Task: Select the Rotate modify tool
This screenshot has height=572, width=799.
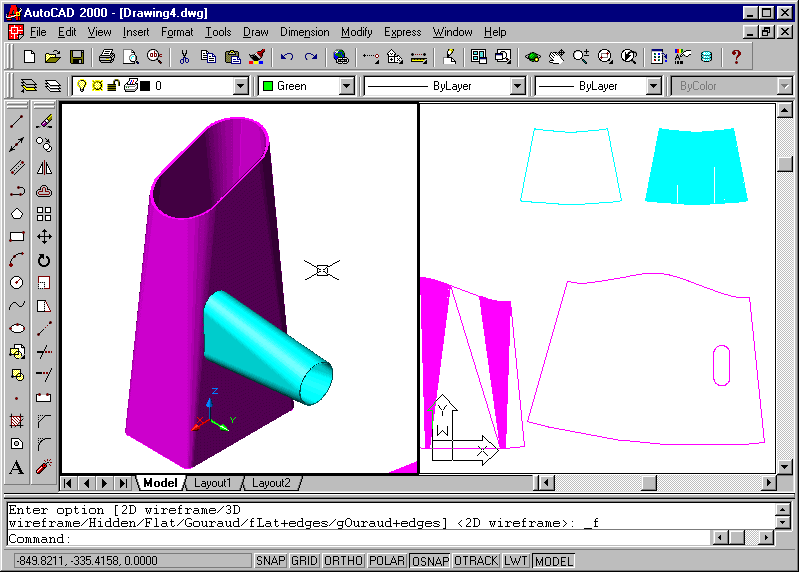Action: (44, 260)
